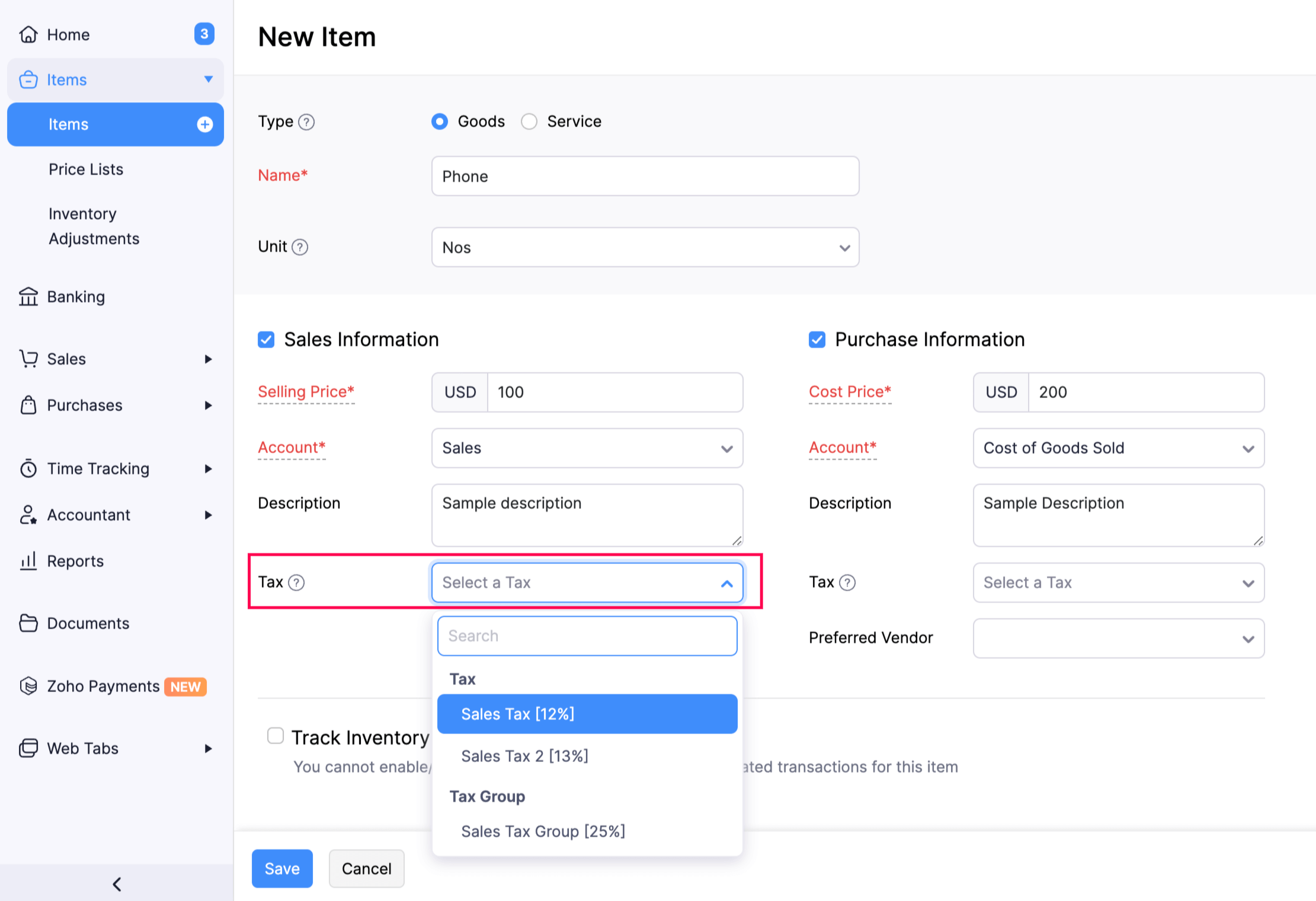The width and height of the screenshot is (1316, 901).
Task: Click the Zoho Payments shield icon
Action: coord(28,686)
